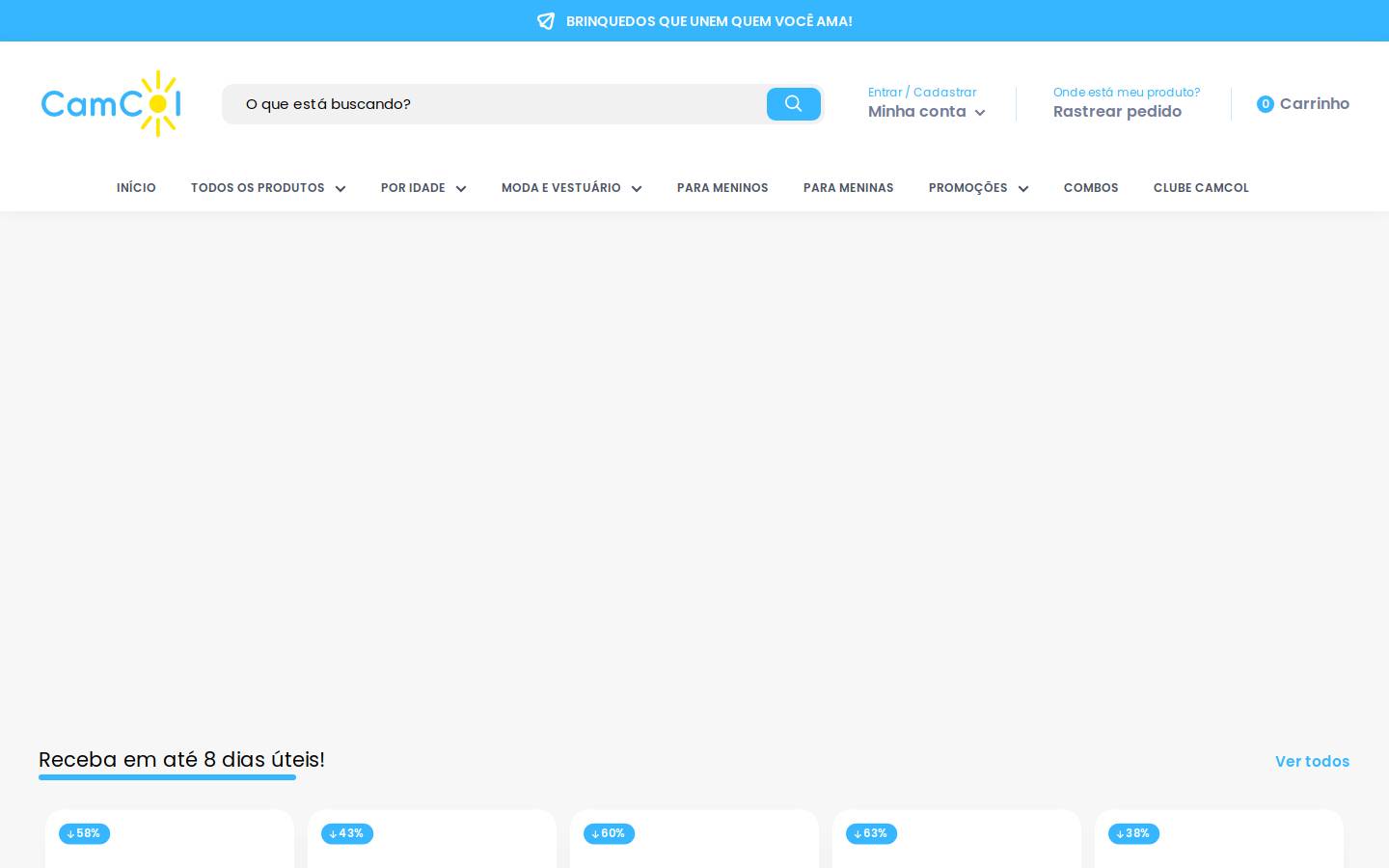Open Rastrear pedido link
The width and height of the screenshot is (1389, 868).
1117,112
